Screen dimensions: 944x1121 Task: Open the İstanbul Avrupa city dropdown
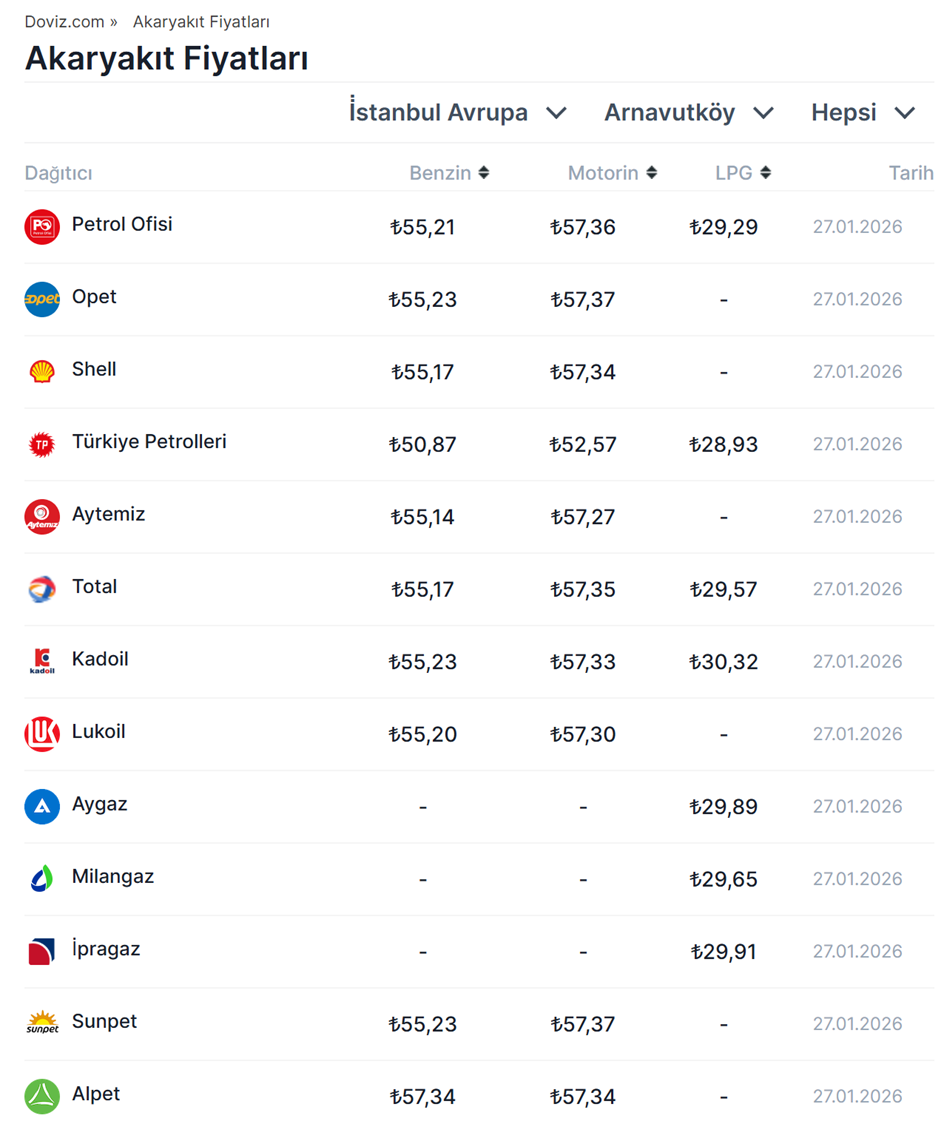pos(458,113)
